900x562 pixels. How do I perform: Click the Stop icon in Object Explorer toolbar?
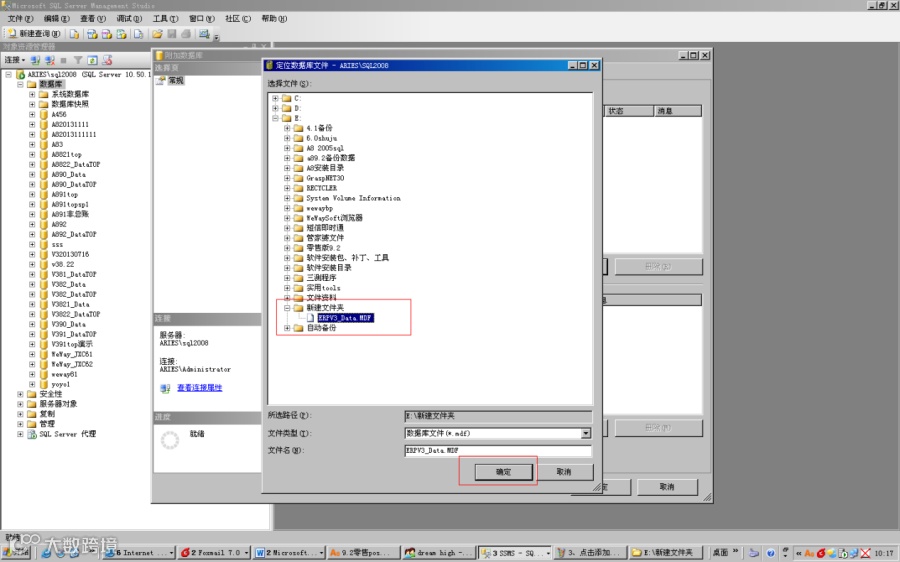click(64, 60)
